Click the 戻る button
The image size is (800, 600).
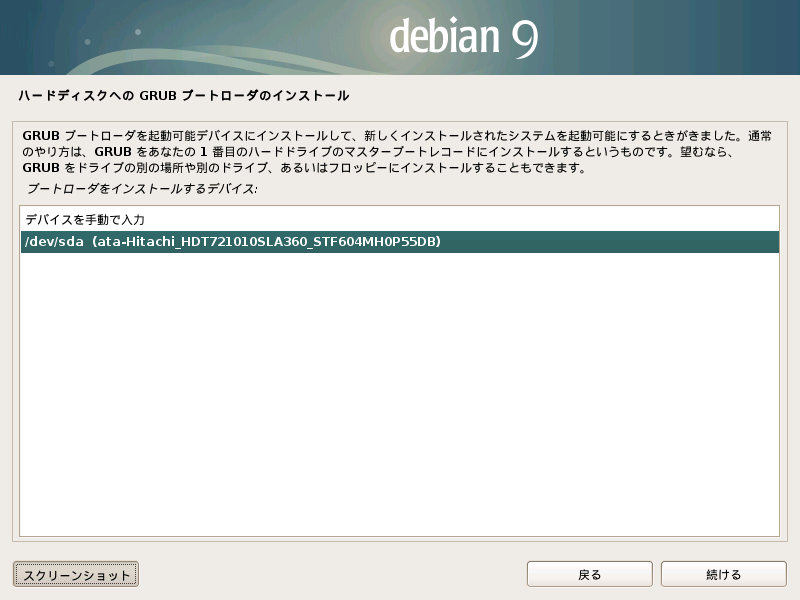click(x=589, y=574)
